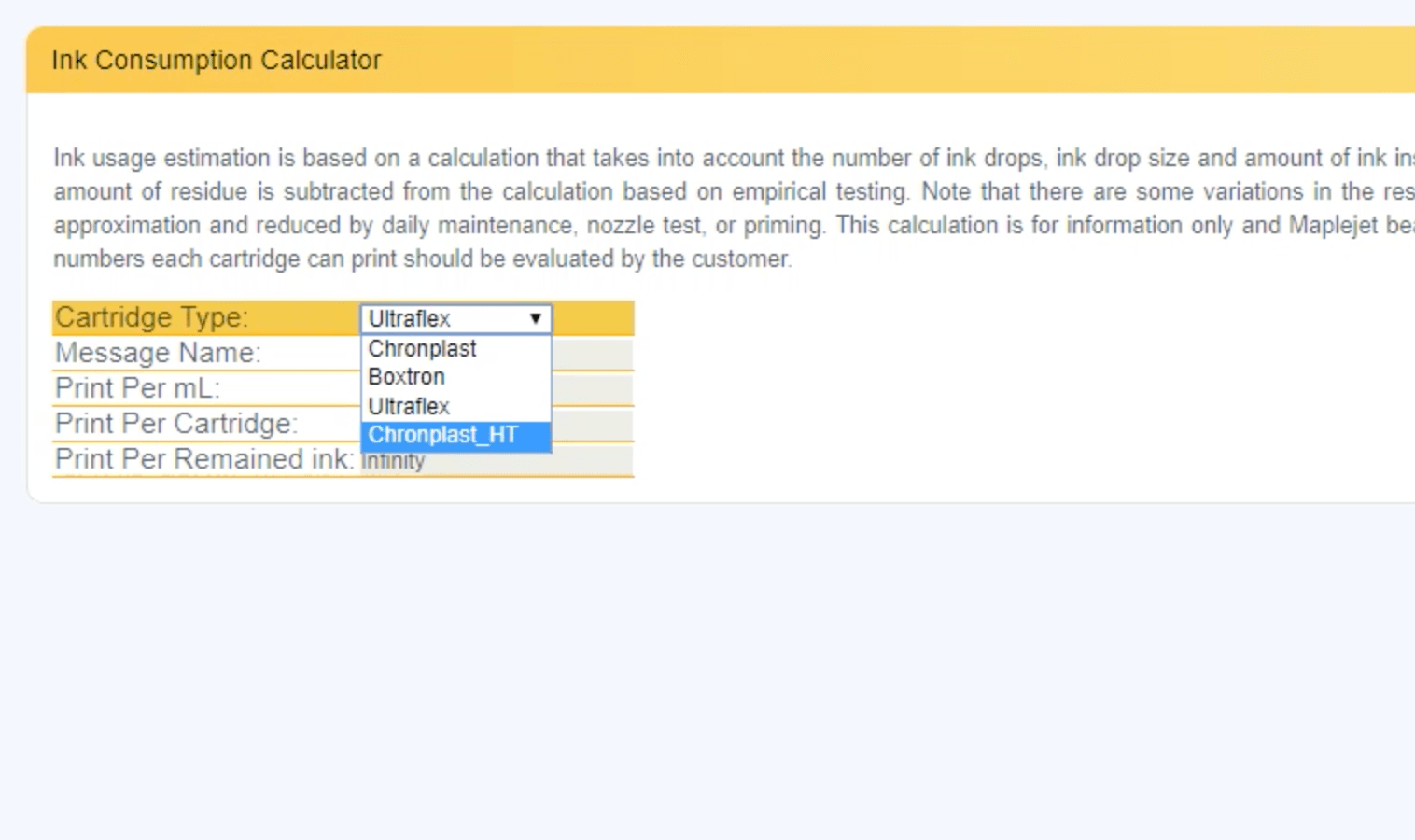Choose the highlighted Chronplast_HT option
The image size is (1415, 840).
(x=440, y=435)
